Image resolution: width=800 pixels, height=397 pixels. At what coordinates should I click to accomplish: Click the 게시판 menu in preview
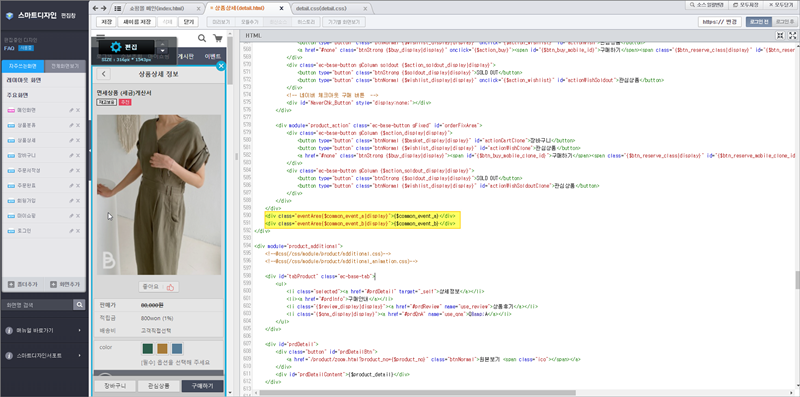185,57
